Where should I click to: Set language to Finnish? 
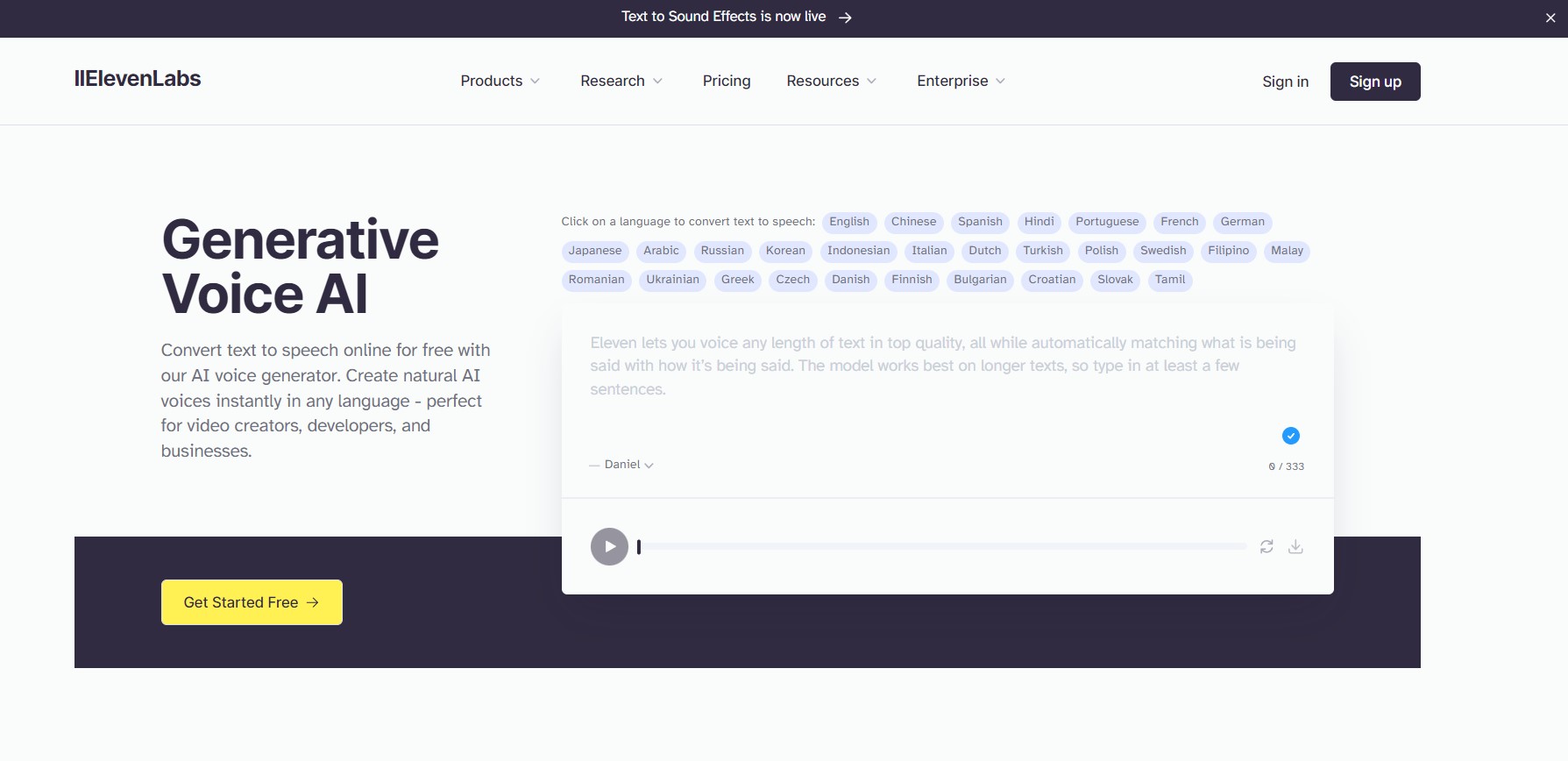(x=912, y=280)
